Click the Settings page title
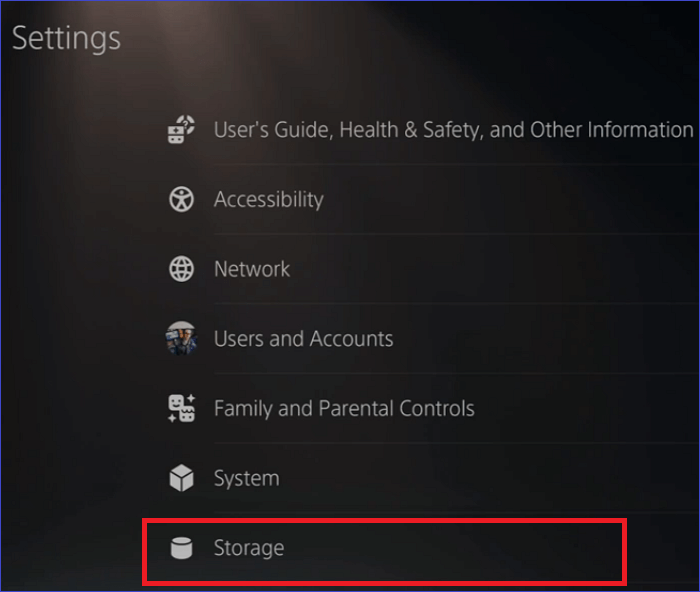 pos(66,39)
